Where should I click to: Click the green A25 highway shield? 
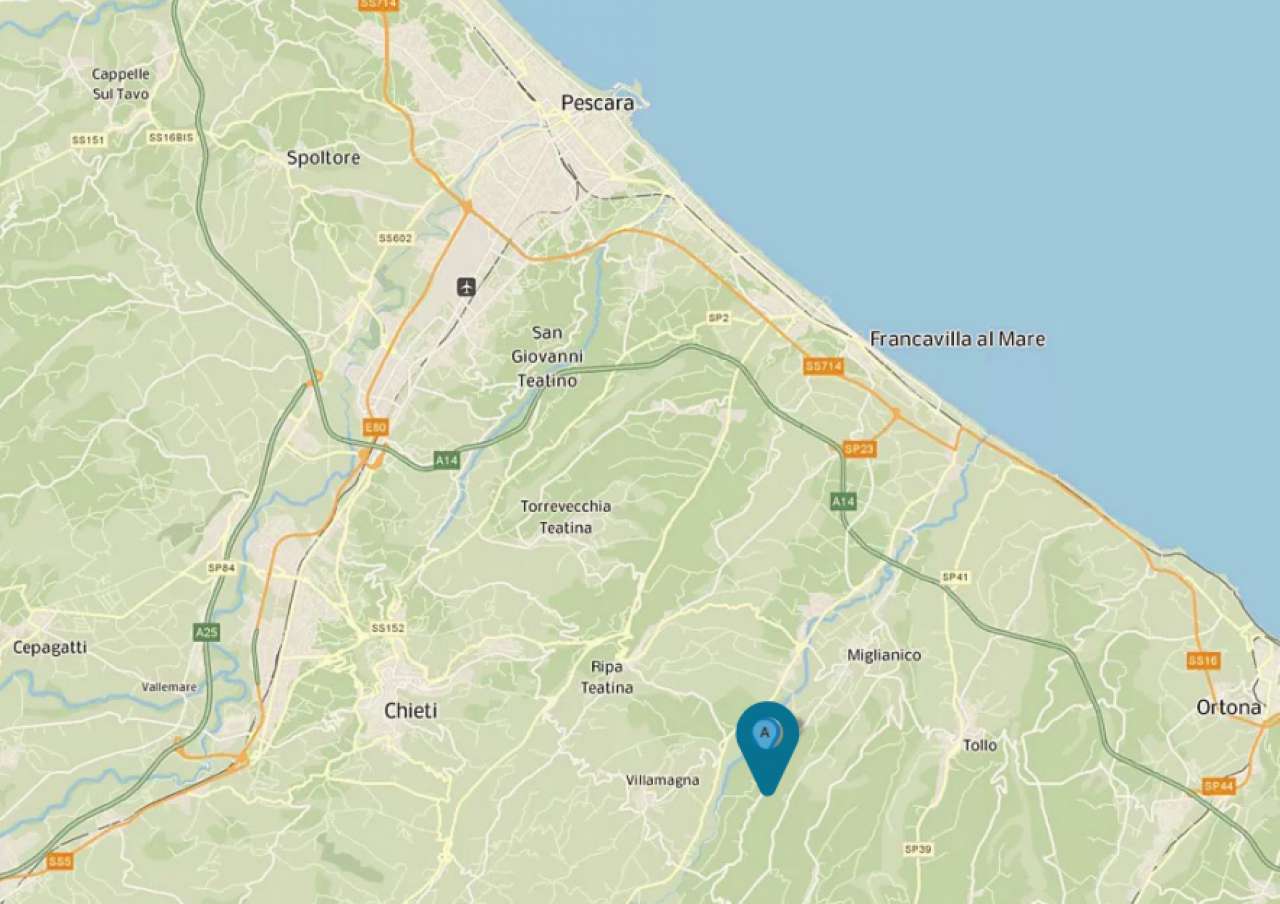point(207,632)
